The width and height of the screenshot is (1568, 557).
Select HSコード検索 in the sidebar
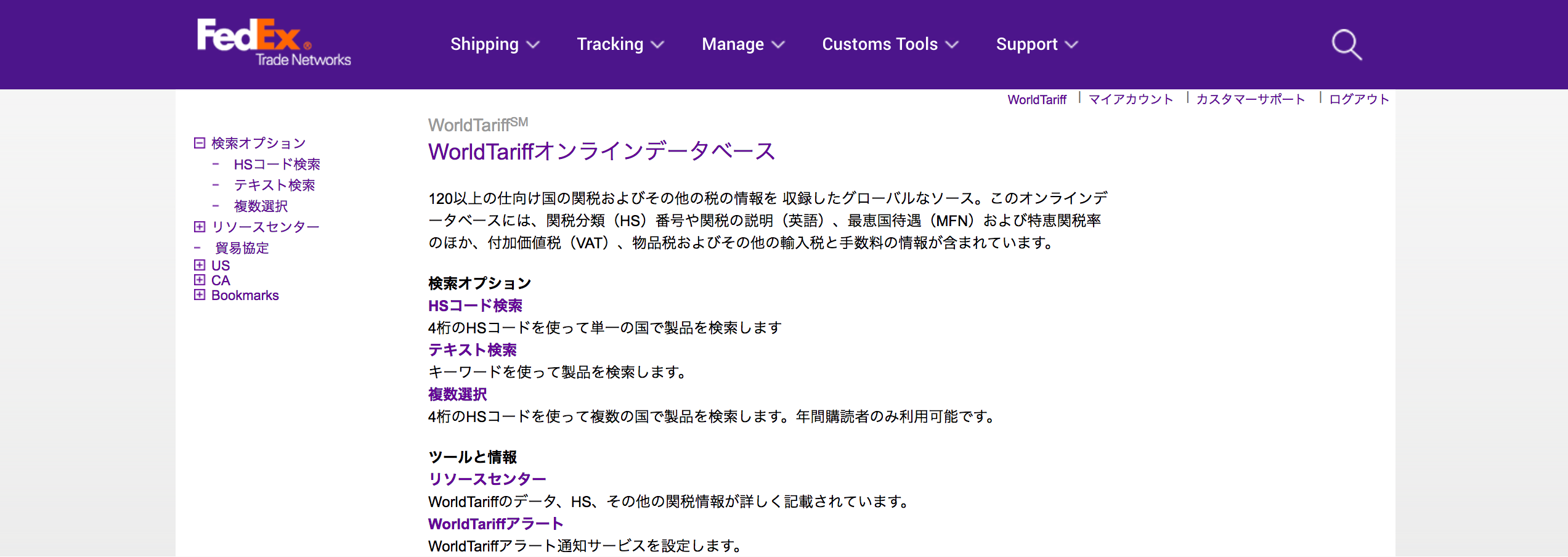pyautogui.click(x=277, y=165)
